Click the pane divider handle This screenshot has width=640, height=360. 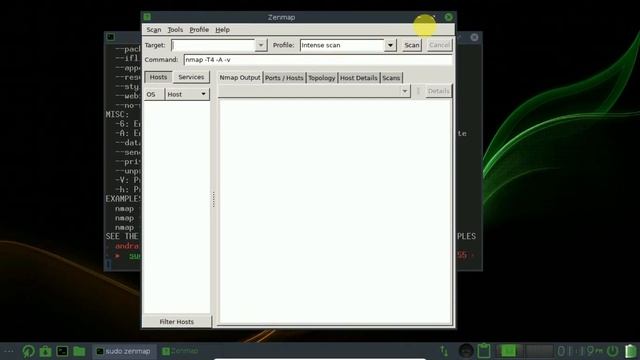(x=213, y=200)
